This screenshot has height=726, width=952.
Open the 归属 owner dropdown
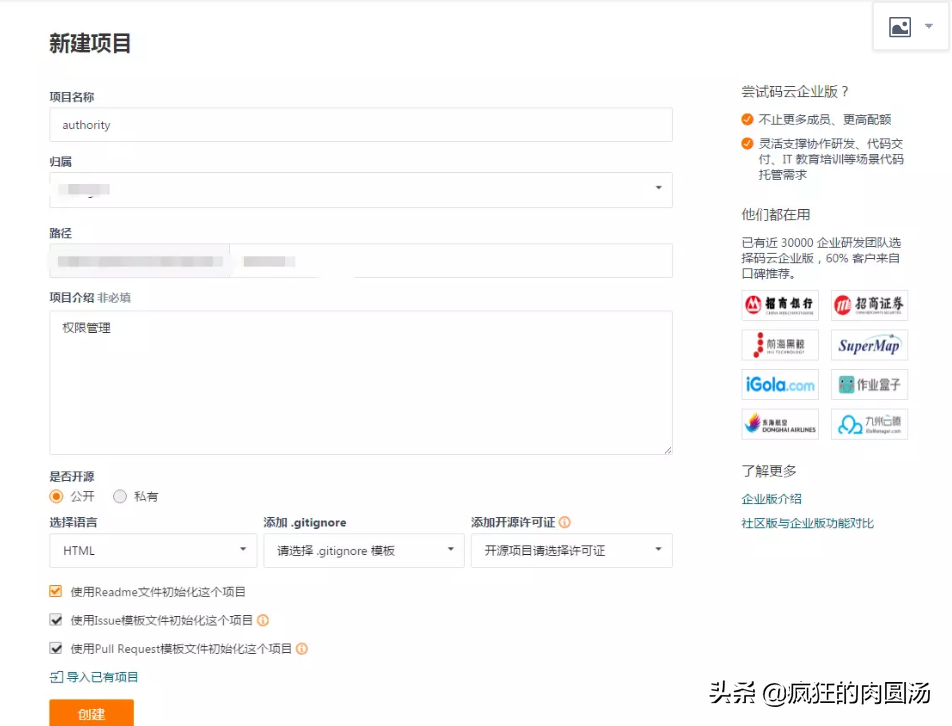coord(360,189)
